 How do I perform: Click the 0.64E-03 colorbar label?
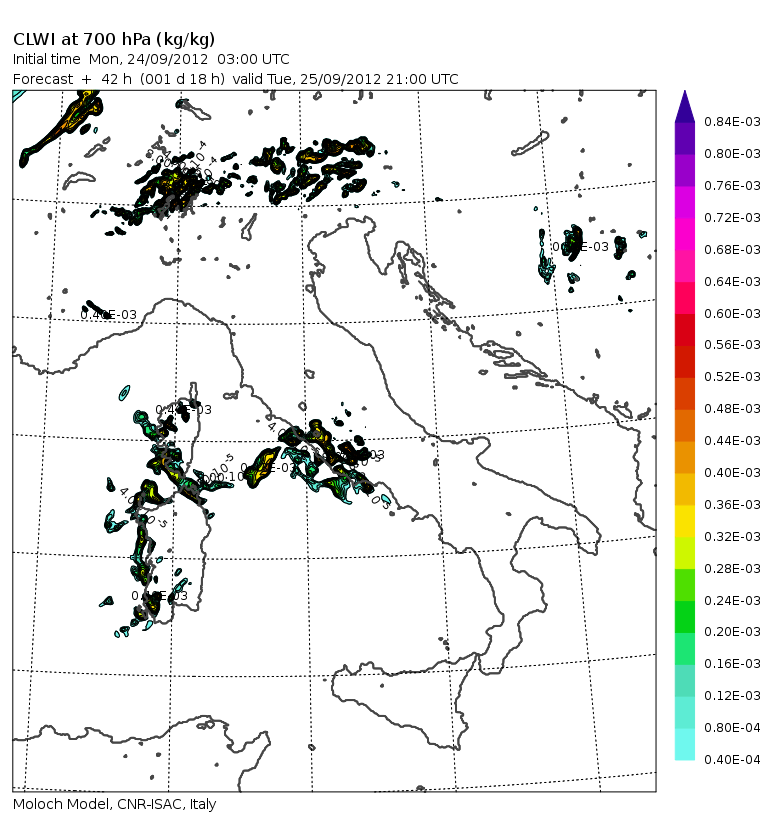pos(732,281)
